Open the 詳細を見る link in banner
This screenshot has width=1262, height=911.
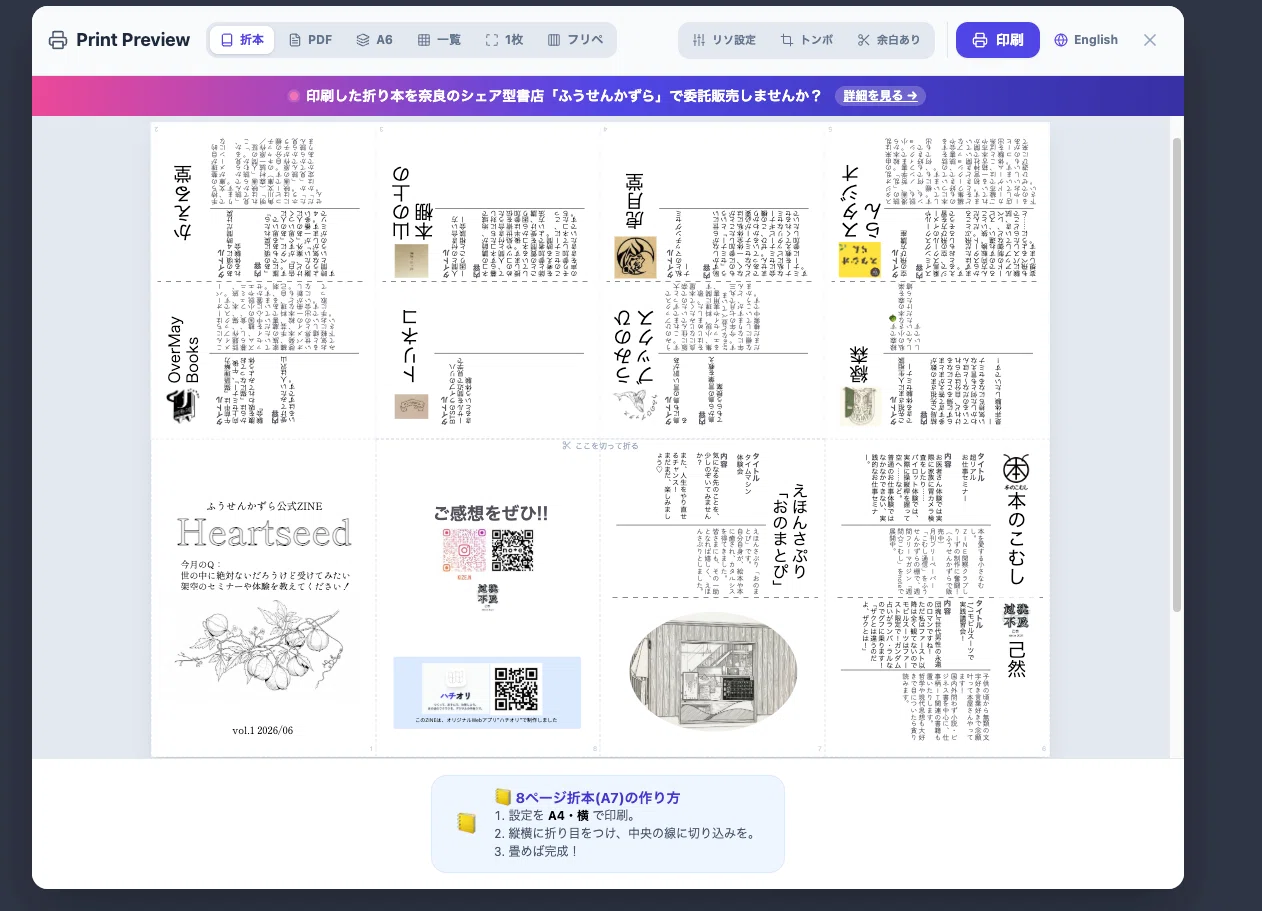880,96
